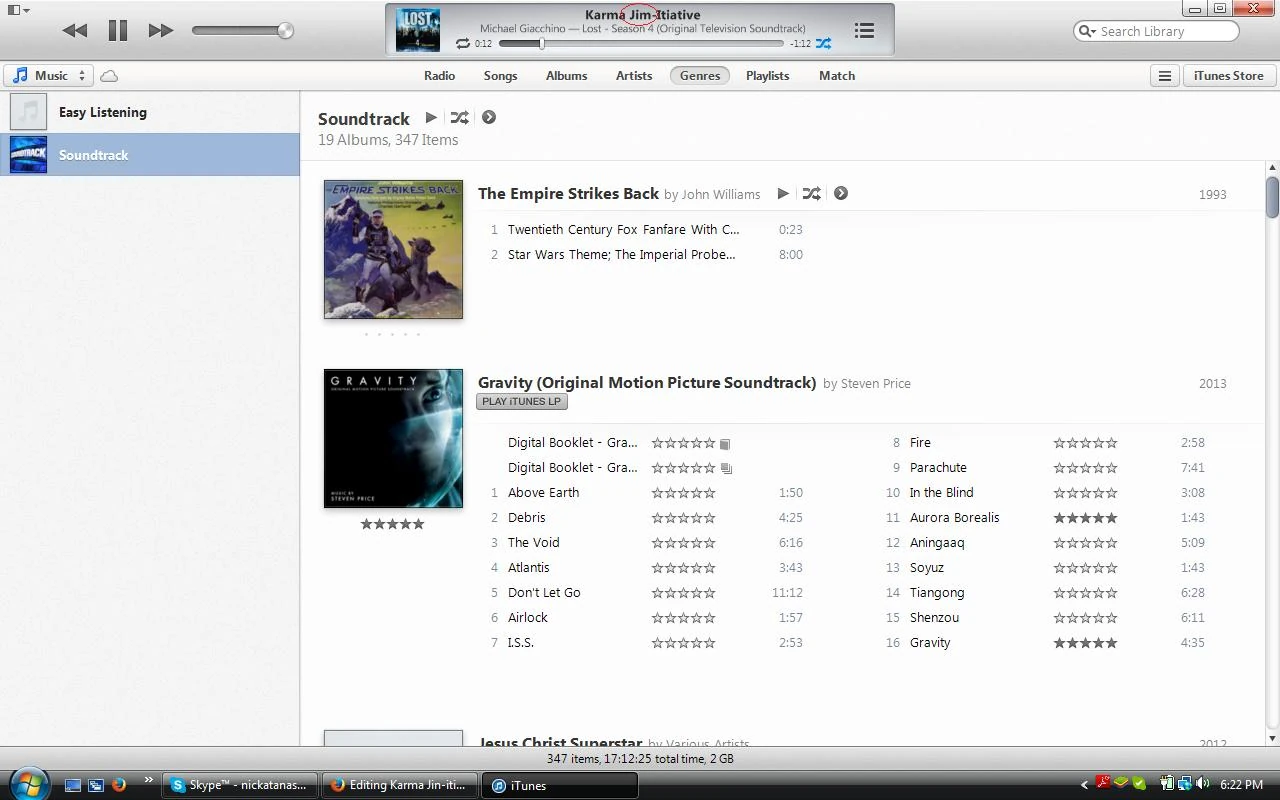Open the iTunes menu dropdown at top-left
The width and height of the screenshot is (1280, 800).
[x=19, y=10]
